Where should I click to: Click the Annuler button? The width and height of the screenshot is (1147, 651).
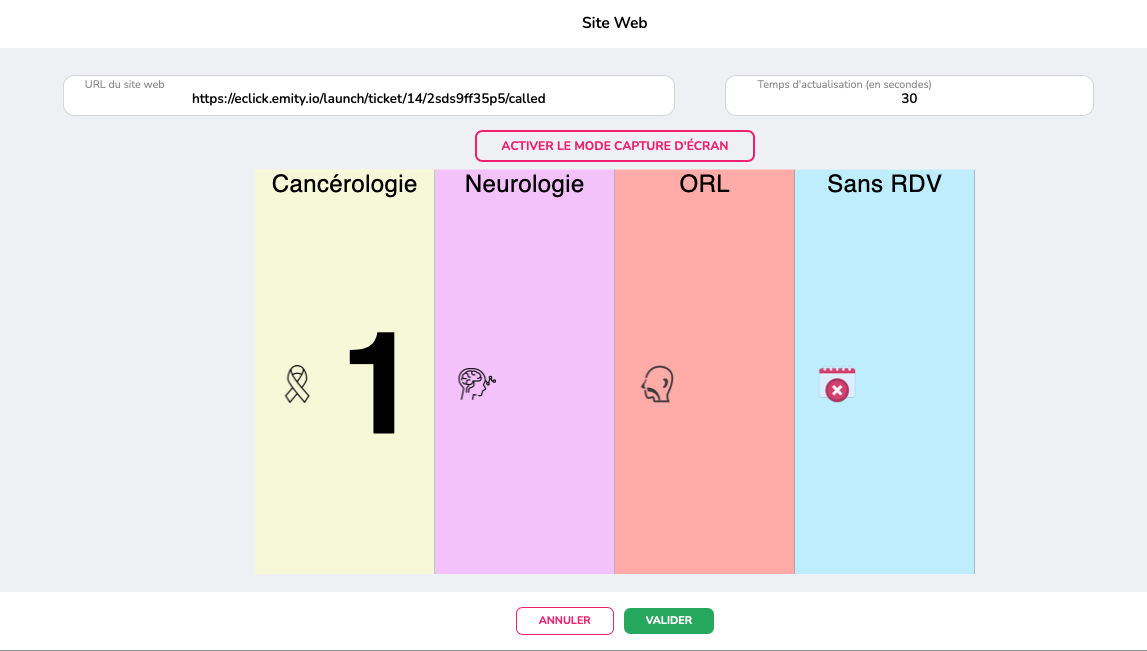coord(565,620)
